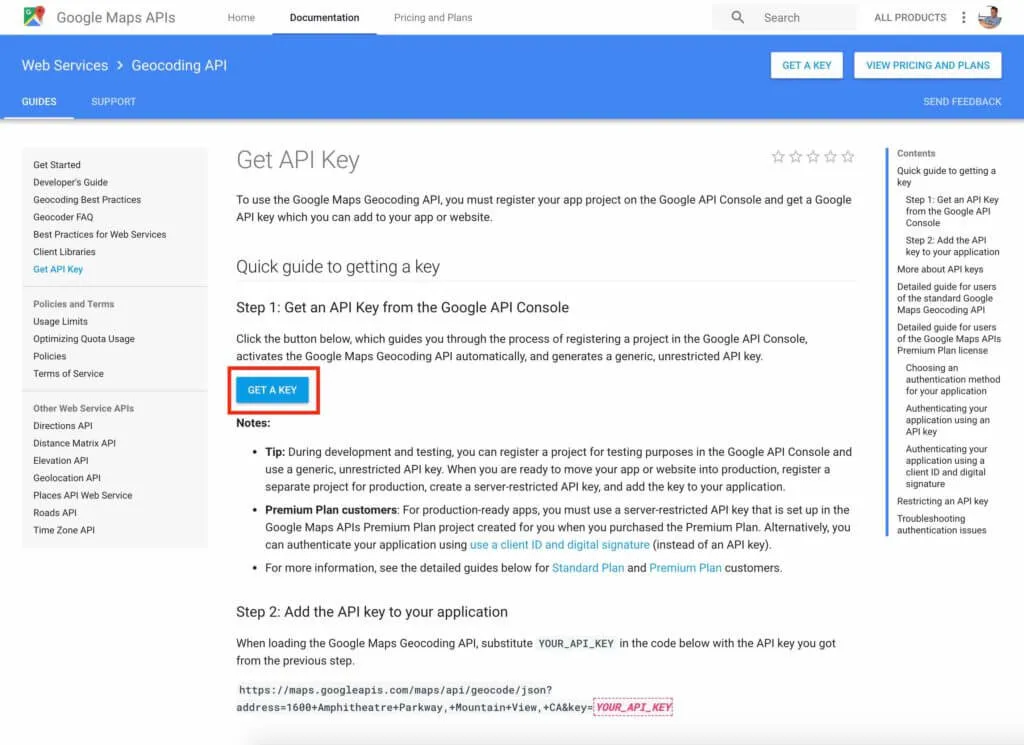Jump to standard Google Maps Geocoding API guide
Screen dimensions: 1024x745
946,298
